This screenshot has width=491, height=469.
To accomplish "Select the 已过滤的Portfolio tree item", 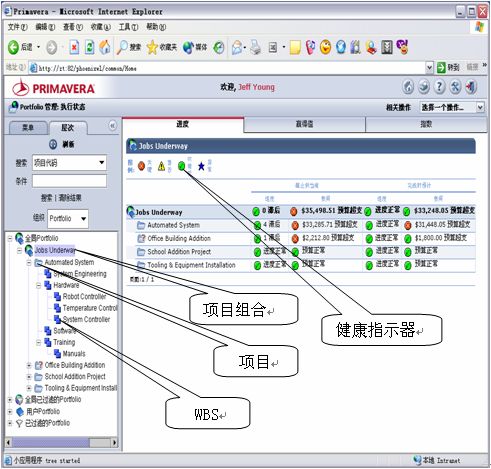I will [x=47, y=423].
